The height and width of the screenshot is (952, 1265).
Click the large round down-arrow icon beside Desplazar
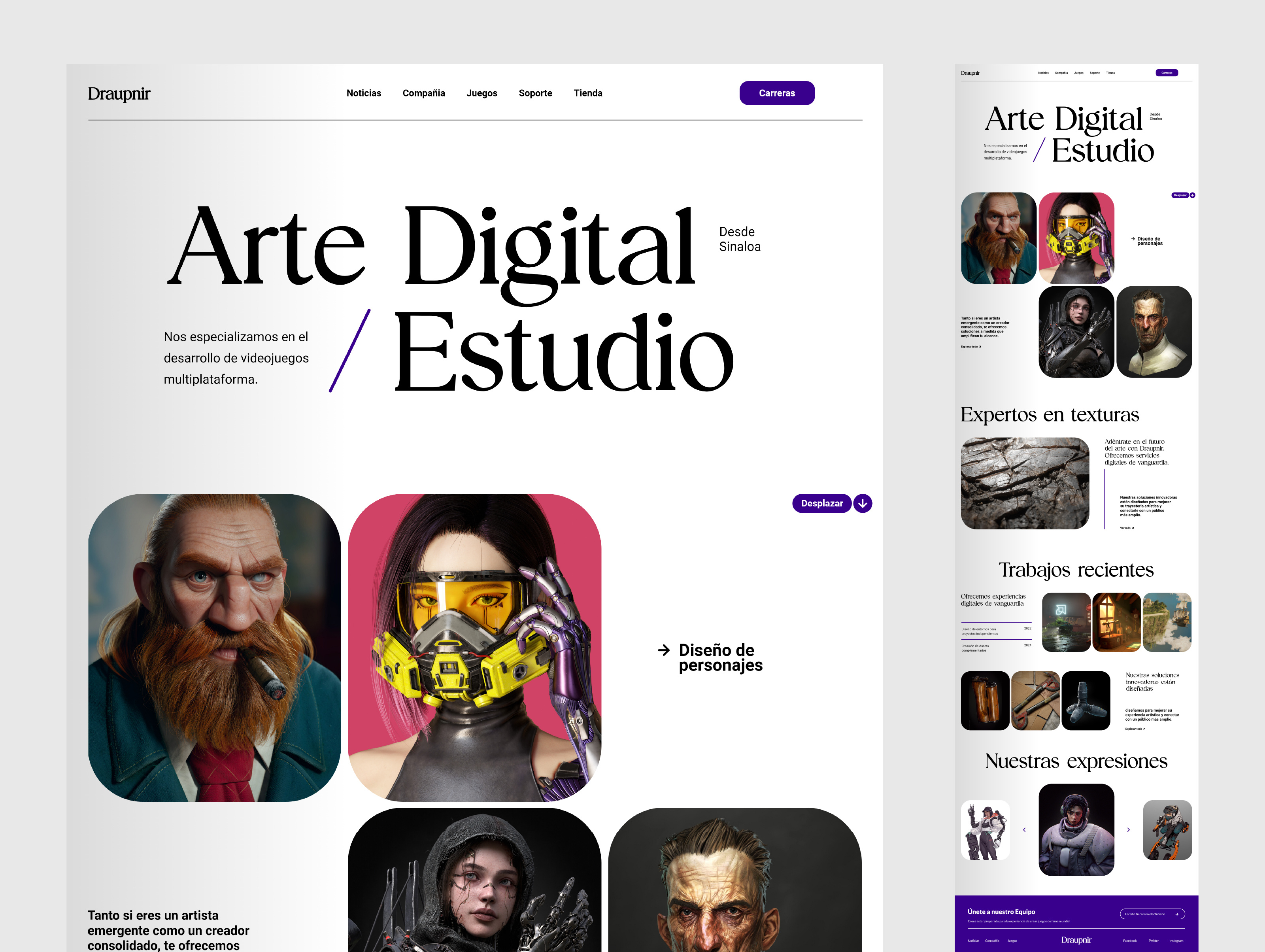click(x=863, y=503)
